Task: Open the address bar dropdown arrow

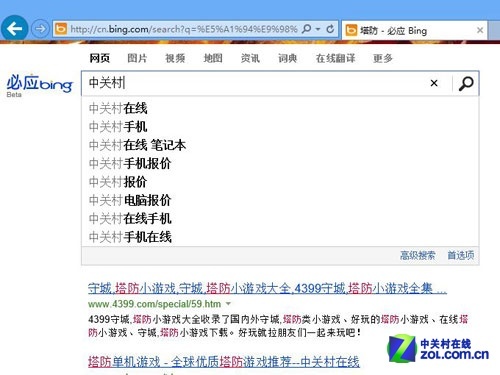Action: pyautogui.click(x=318, y=29)
